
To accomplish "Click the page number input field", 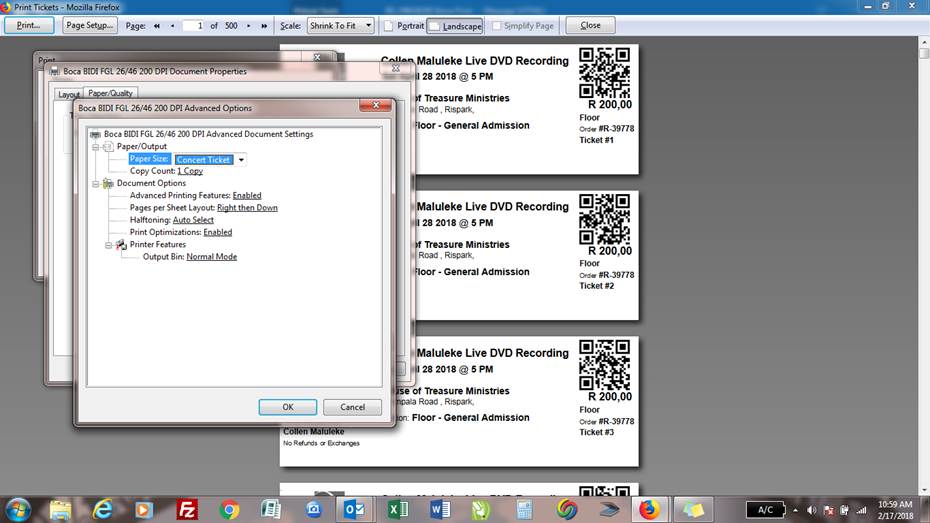I will point(193,26).
